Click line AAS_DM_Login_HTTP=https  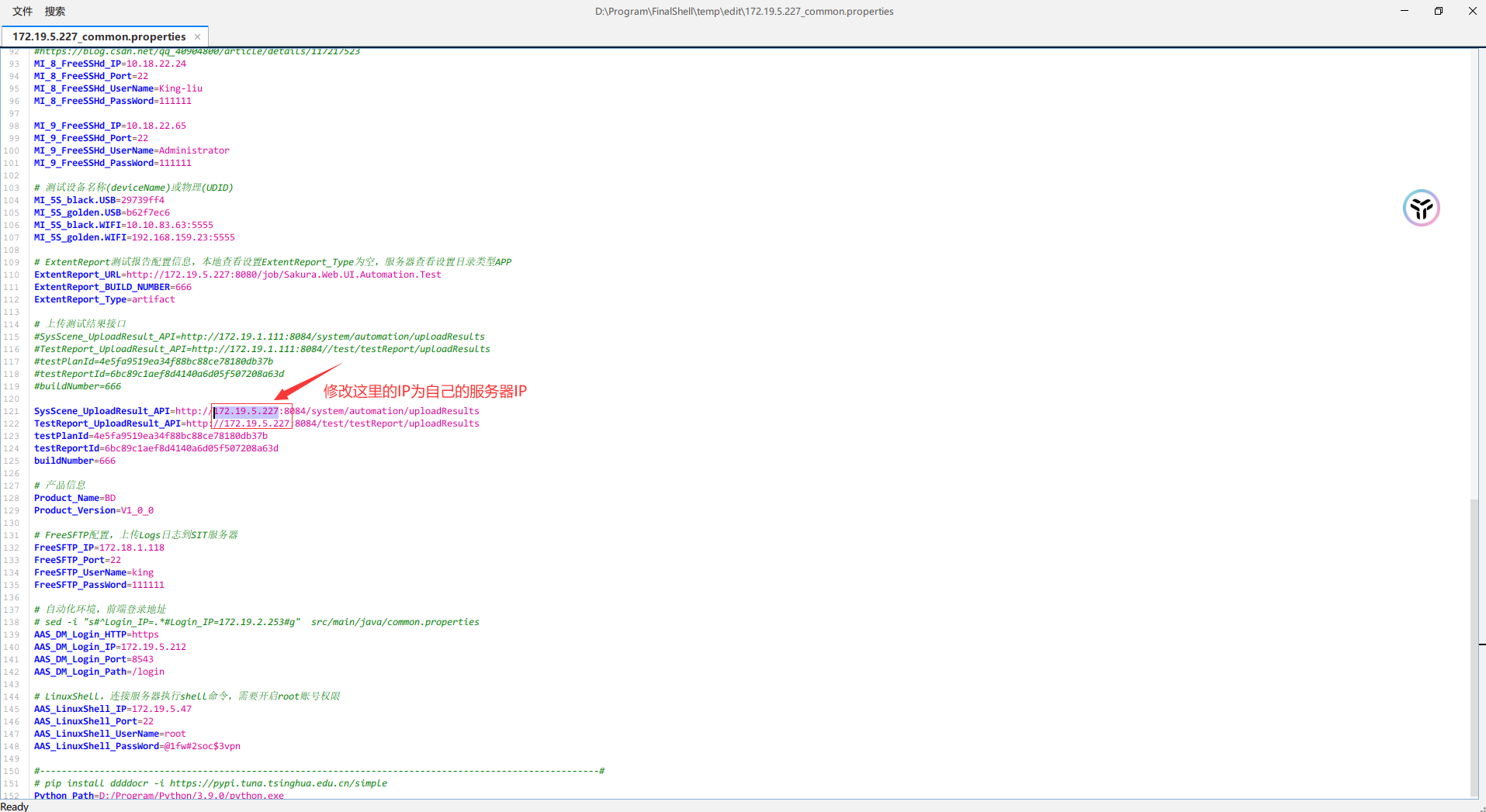96,634
